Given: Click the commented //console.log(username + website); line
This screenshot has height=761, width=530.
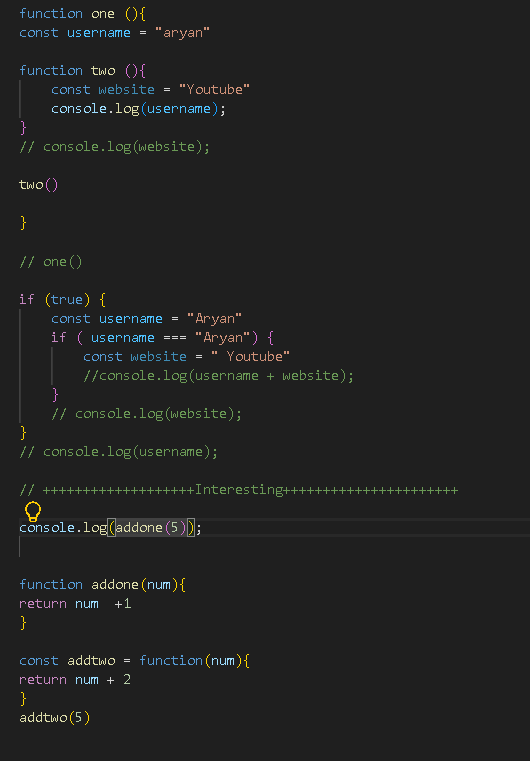Looking at the screenshot, I should pyautogui.click(x=218, y=376).
